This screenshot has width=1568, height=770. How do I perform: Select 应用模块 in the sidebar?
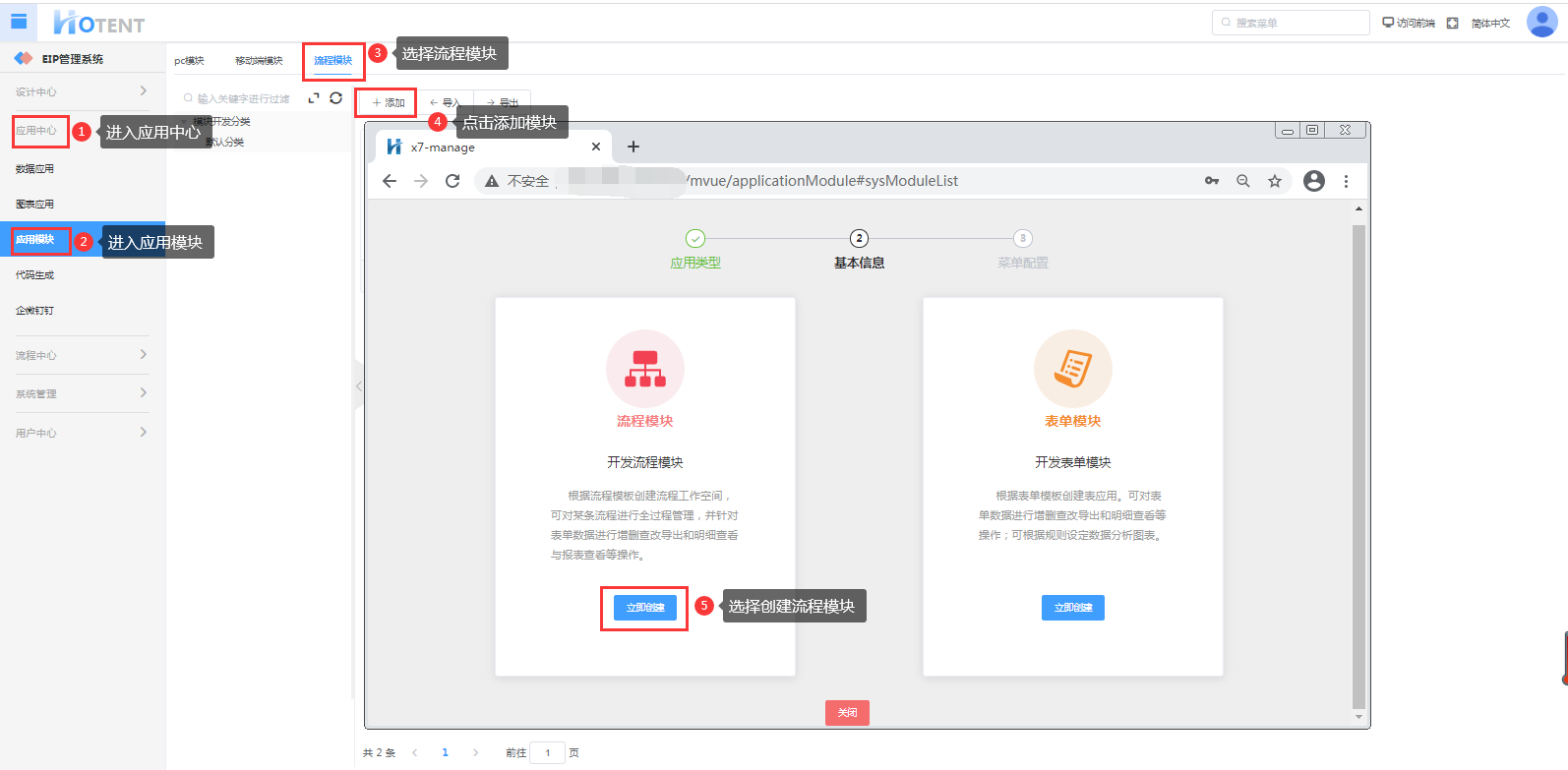[83, 240]
